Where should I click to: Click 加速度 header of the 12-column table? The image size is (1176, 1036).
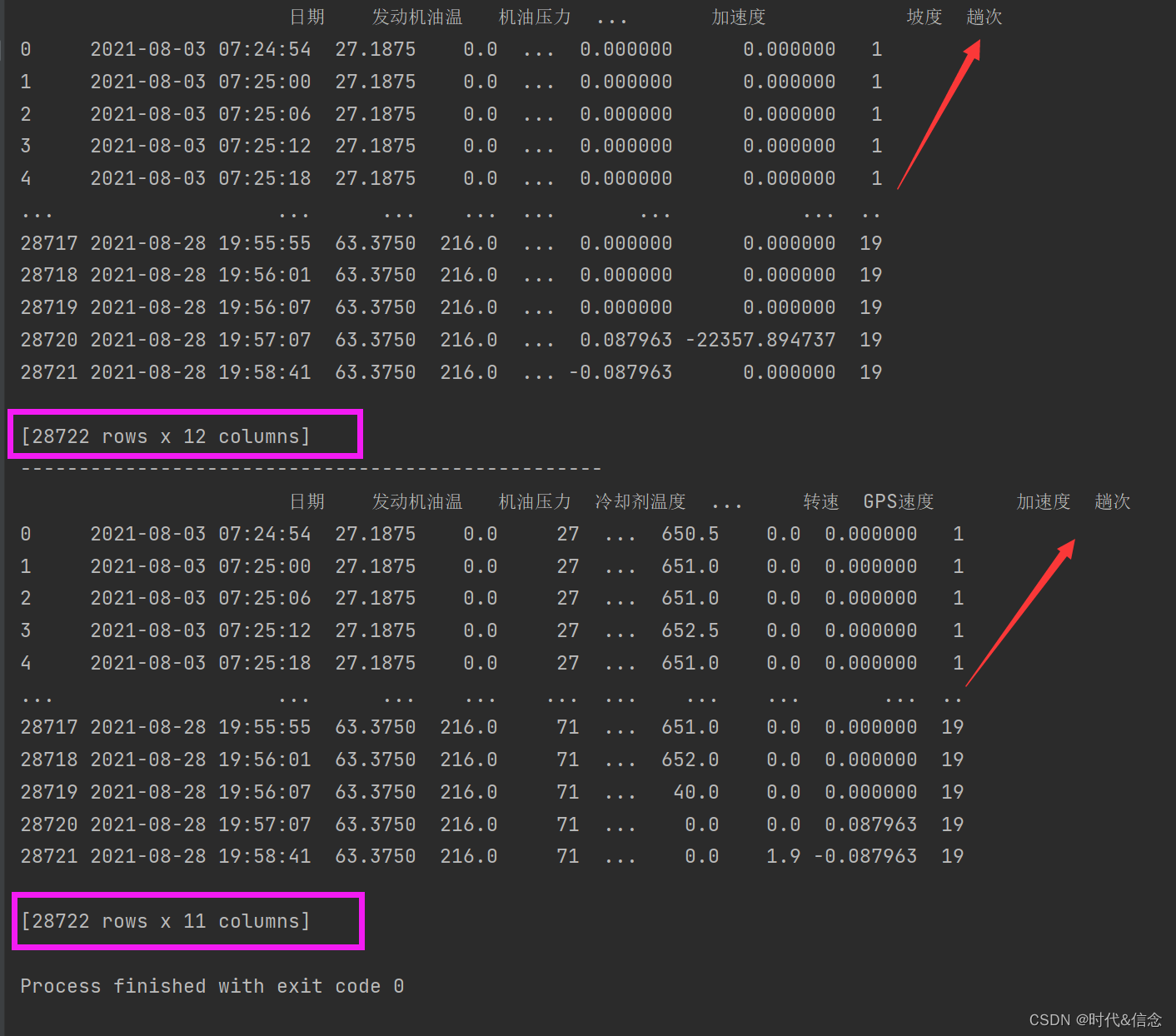739,17
